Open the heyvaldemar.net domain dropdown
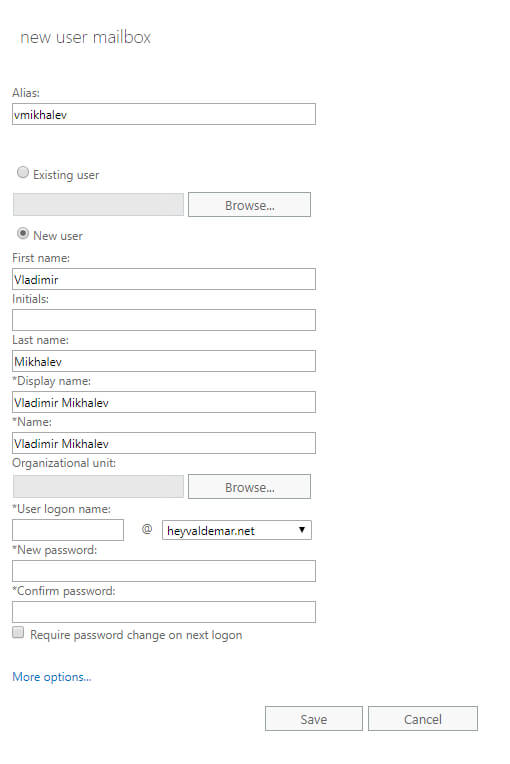 tap(237, 530)
